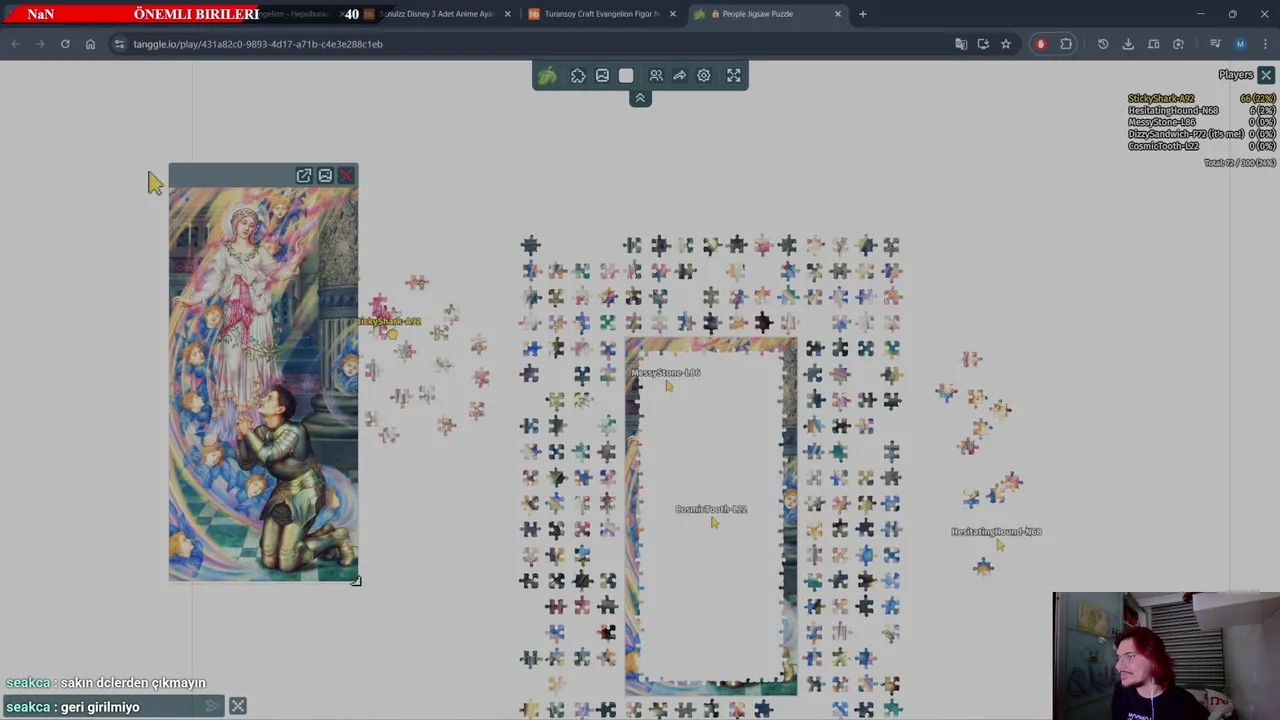Open the background color swatch in the toolbar
The height and width of the screenshot is (720, 1280).
tap(626, 76)
